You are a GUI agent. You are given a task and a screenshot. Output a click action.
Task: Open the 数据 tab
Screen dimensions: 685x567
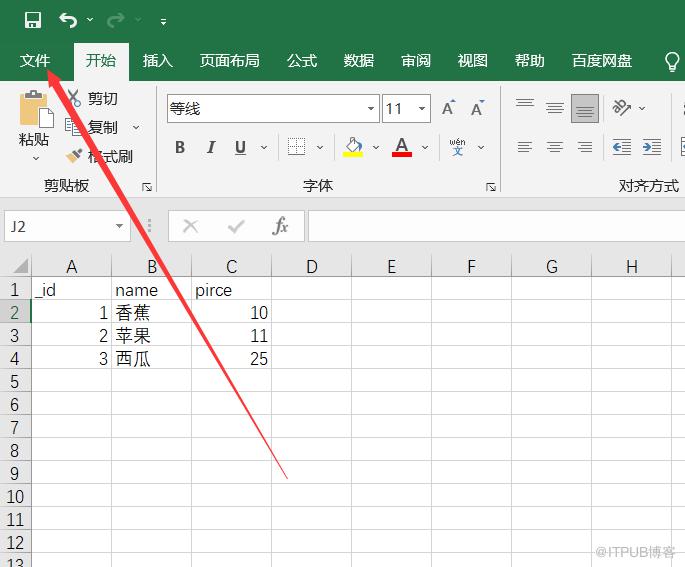(359, 60)
